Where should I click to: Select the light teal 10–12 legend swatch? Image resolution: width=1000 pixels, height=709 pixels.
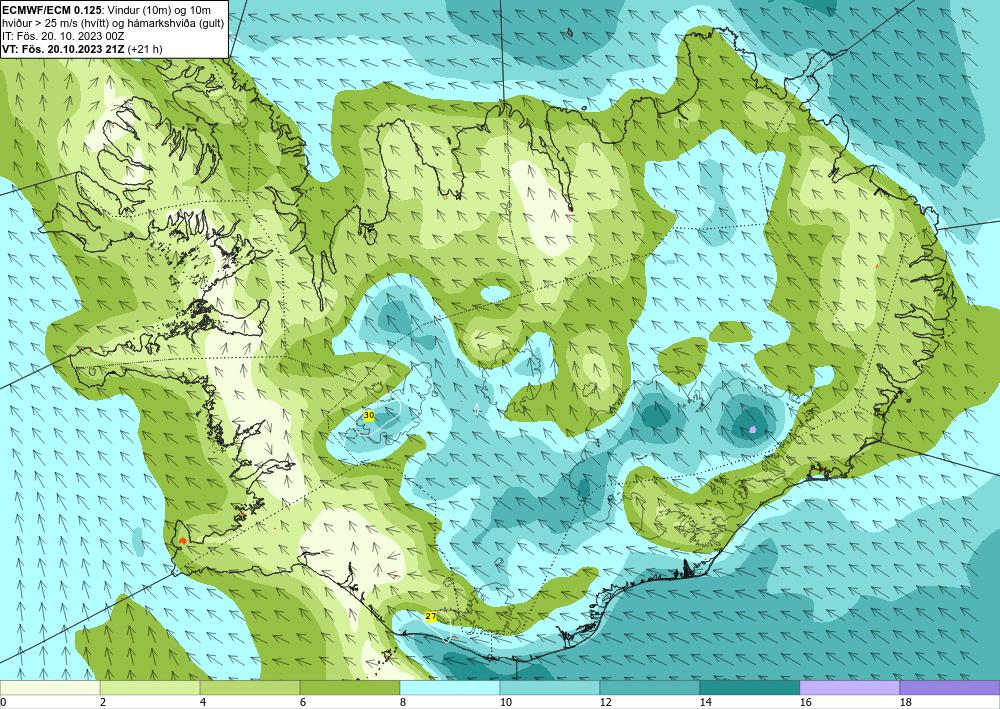click(550, 688)
